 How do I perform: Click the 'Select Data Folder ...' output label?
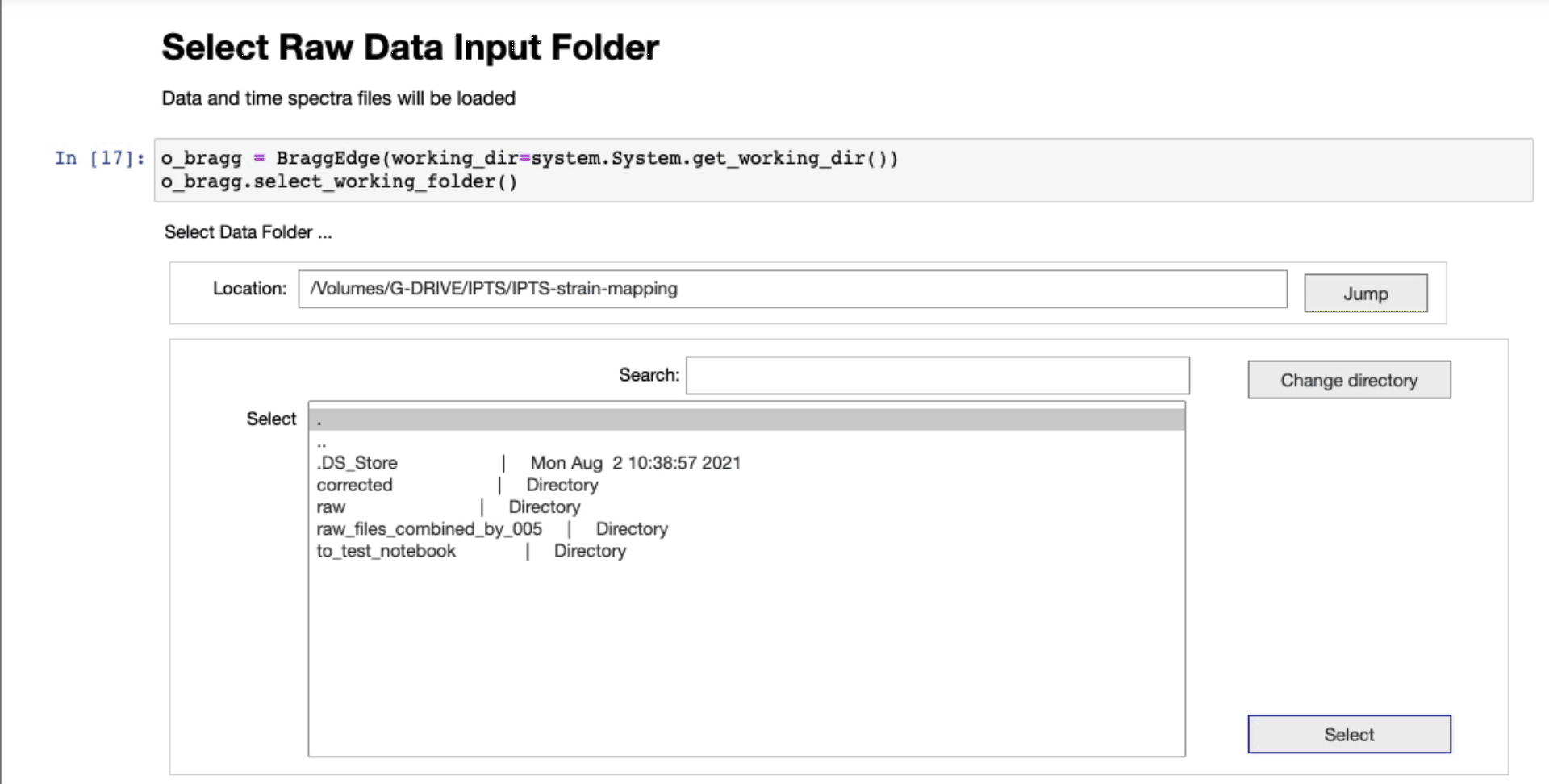pyautogui.click(x=248, y=232)
